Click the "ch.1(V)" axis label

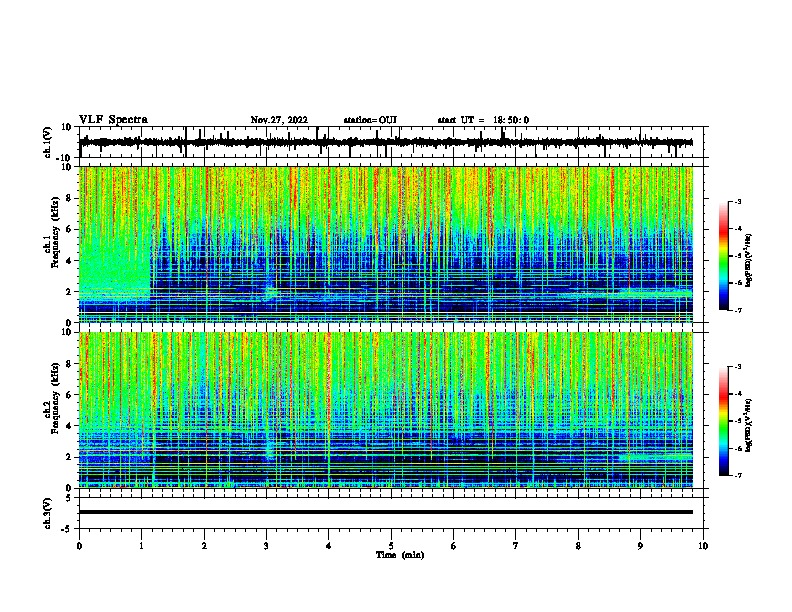[x=48, y=142]
